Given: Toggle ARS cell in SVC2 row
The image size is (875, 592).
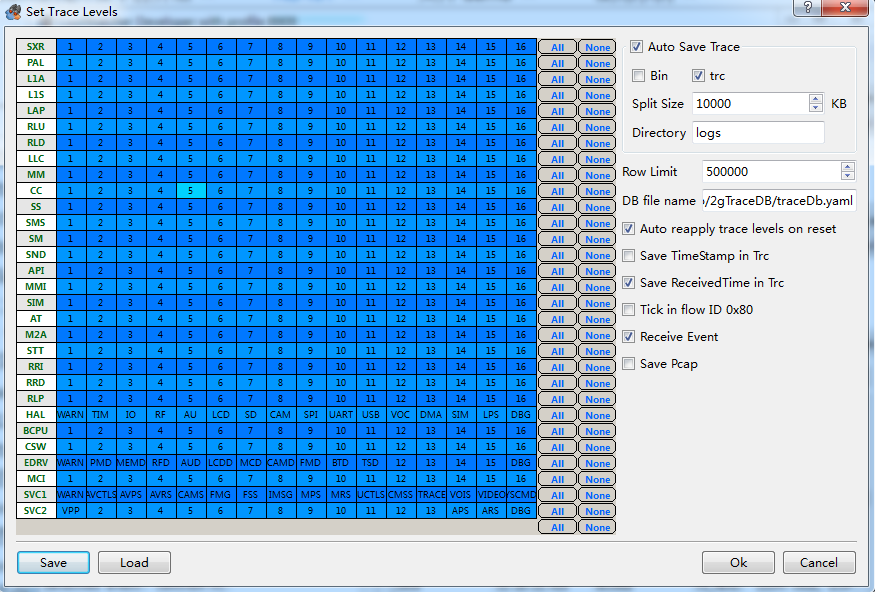Looking at the screenshot, I should [x=491, y=511].
